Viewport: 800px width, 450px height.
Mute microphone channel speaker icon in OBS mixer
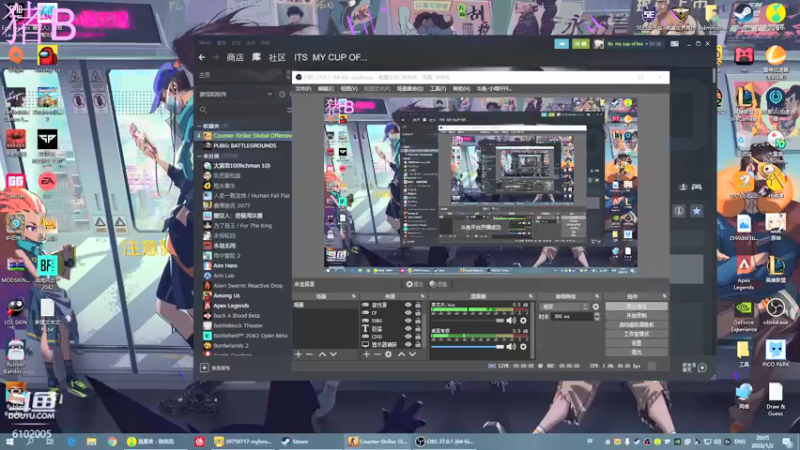[x=511, y=320]
